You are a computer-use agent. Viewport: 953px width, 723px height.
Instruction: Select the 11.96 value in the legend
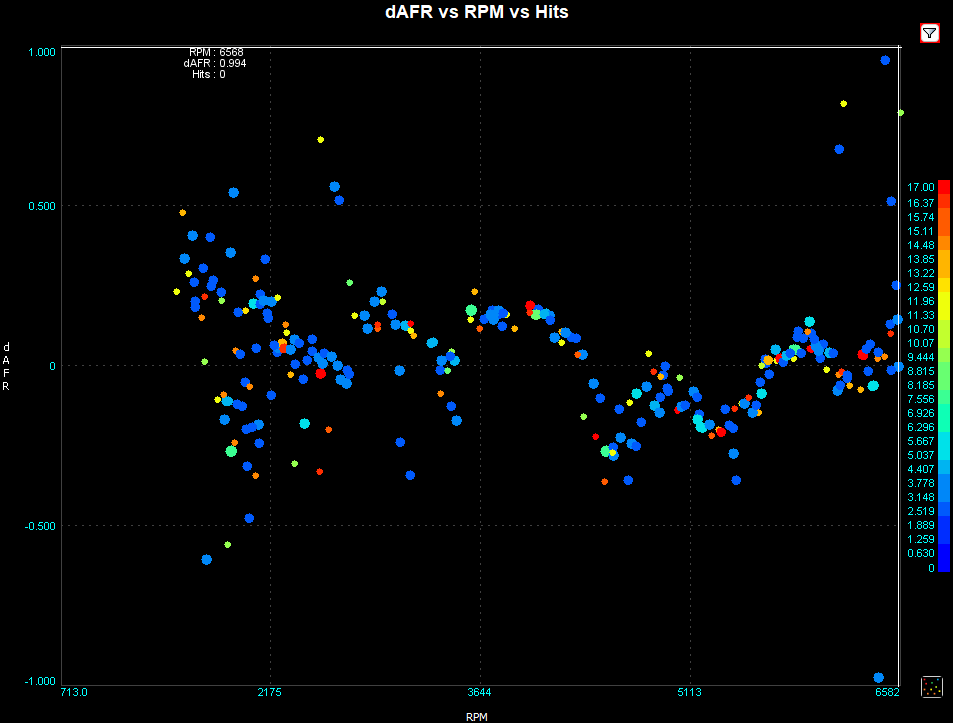pos(920,301)
